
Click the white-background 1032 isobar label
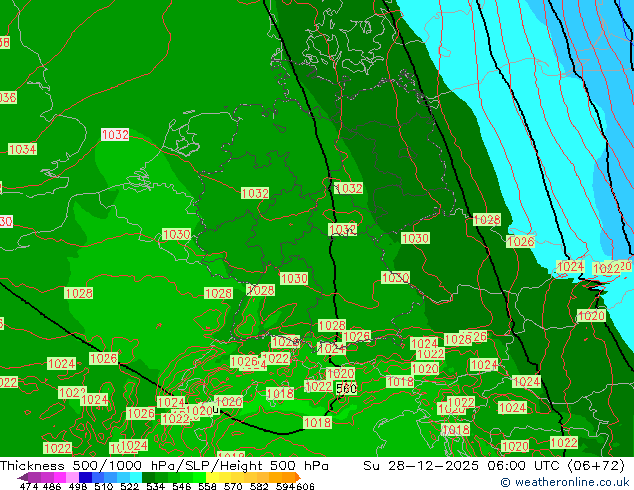tap(115, 134)
